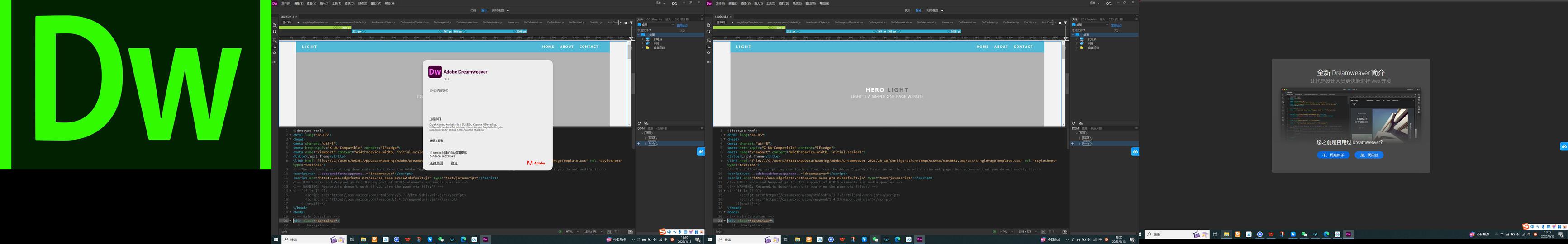Click 法律声明 link in the About Dreamweaver dialog
The width and height of the screenshot is (1568, 244).
pos(437,163)
